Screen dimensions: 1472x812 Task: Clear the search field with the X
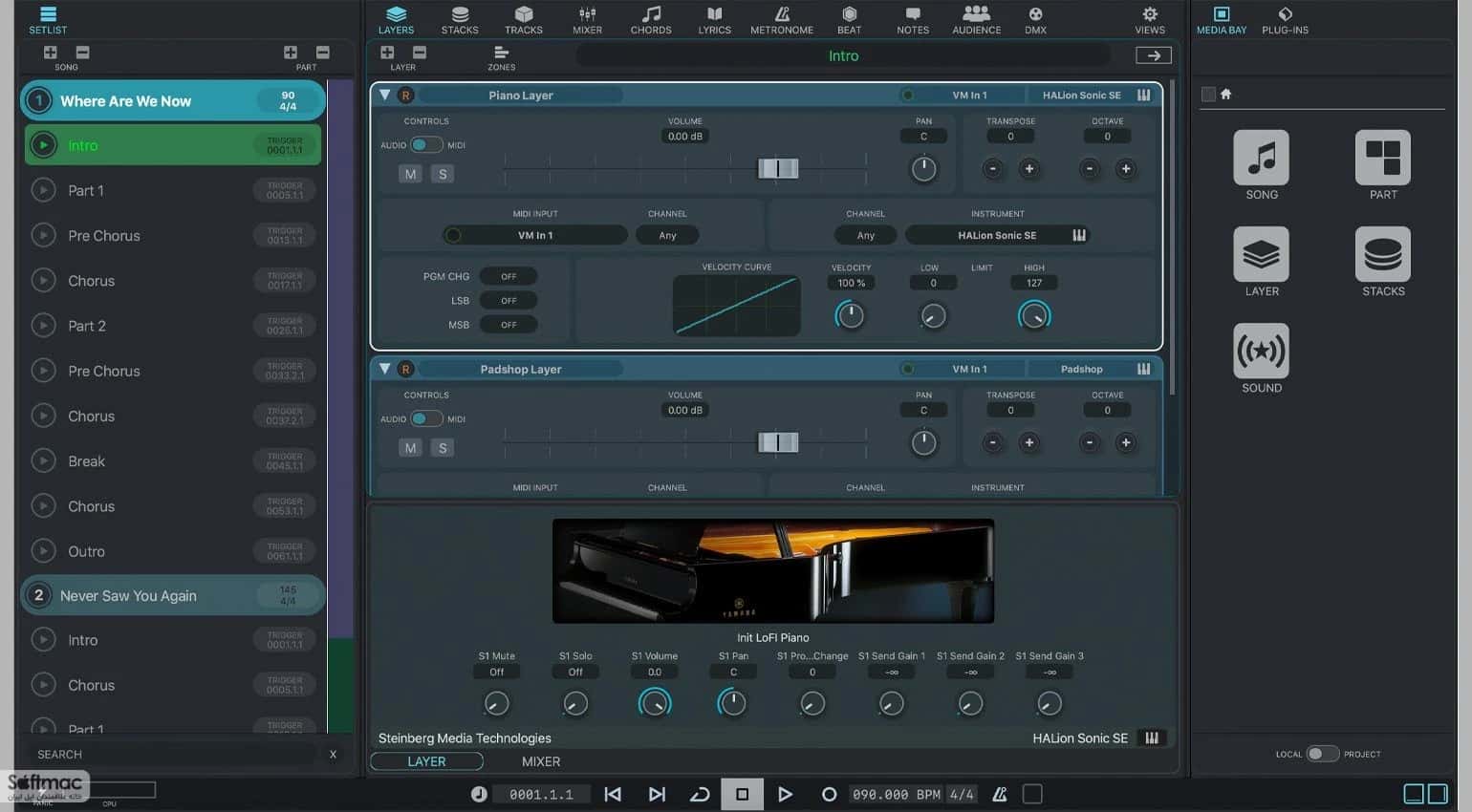tap(333, 754)
